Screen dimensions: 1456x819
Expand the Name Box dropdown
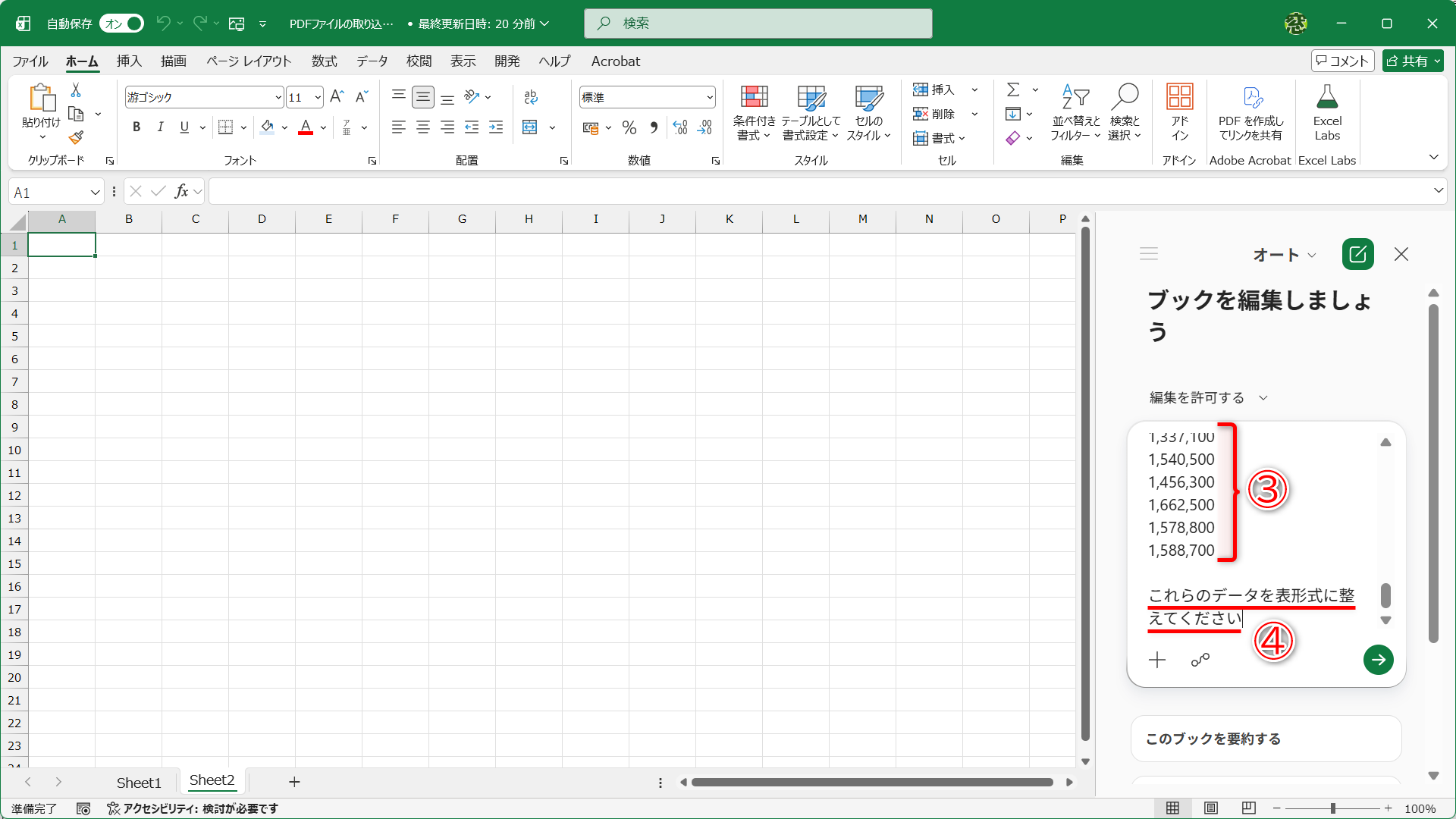pyautogui.click(x=95, y=192)
